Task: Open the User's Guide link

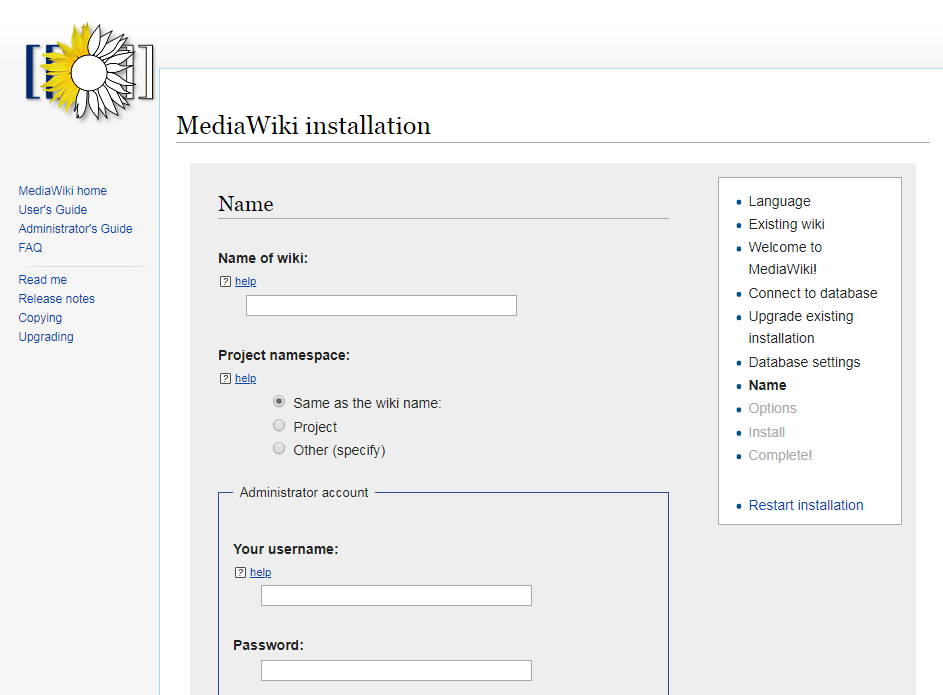Action: 53,210
